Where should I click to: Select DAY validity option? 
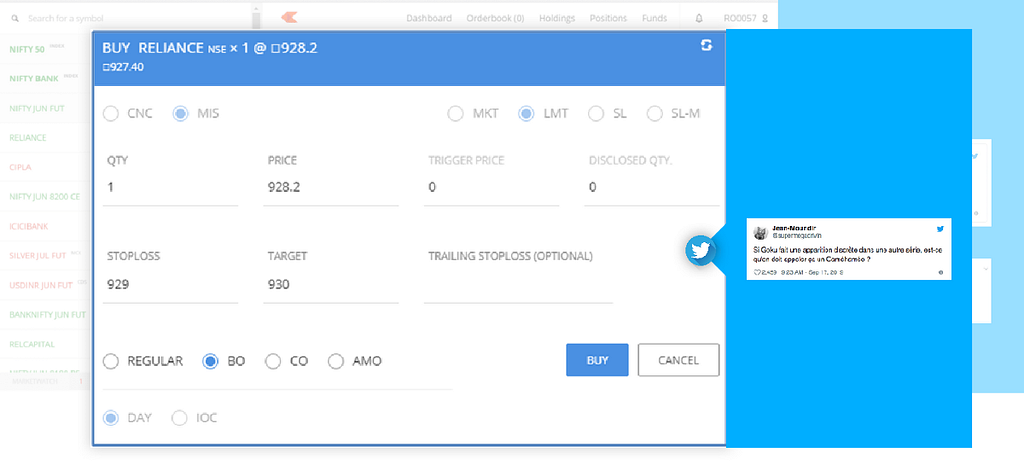pos(111,418)
